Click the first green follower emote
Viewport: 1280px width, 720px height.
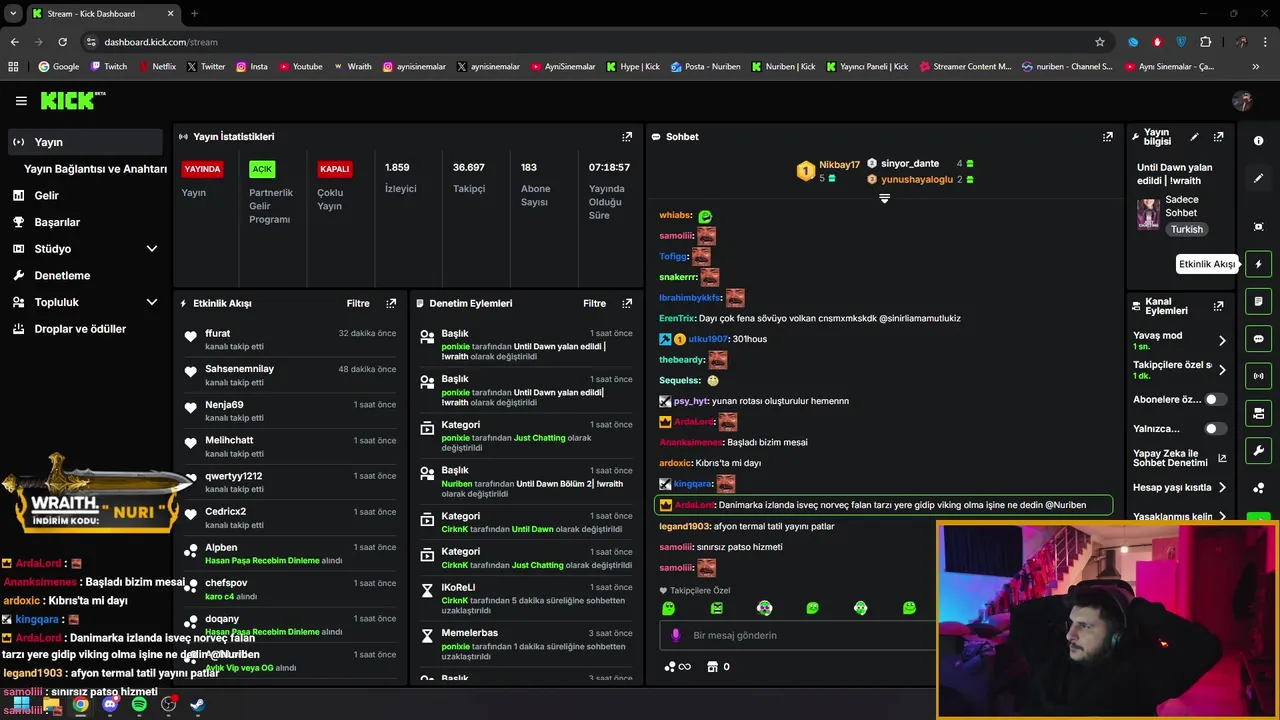pos(669,608)
